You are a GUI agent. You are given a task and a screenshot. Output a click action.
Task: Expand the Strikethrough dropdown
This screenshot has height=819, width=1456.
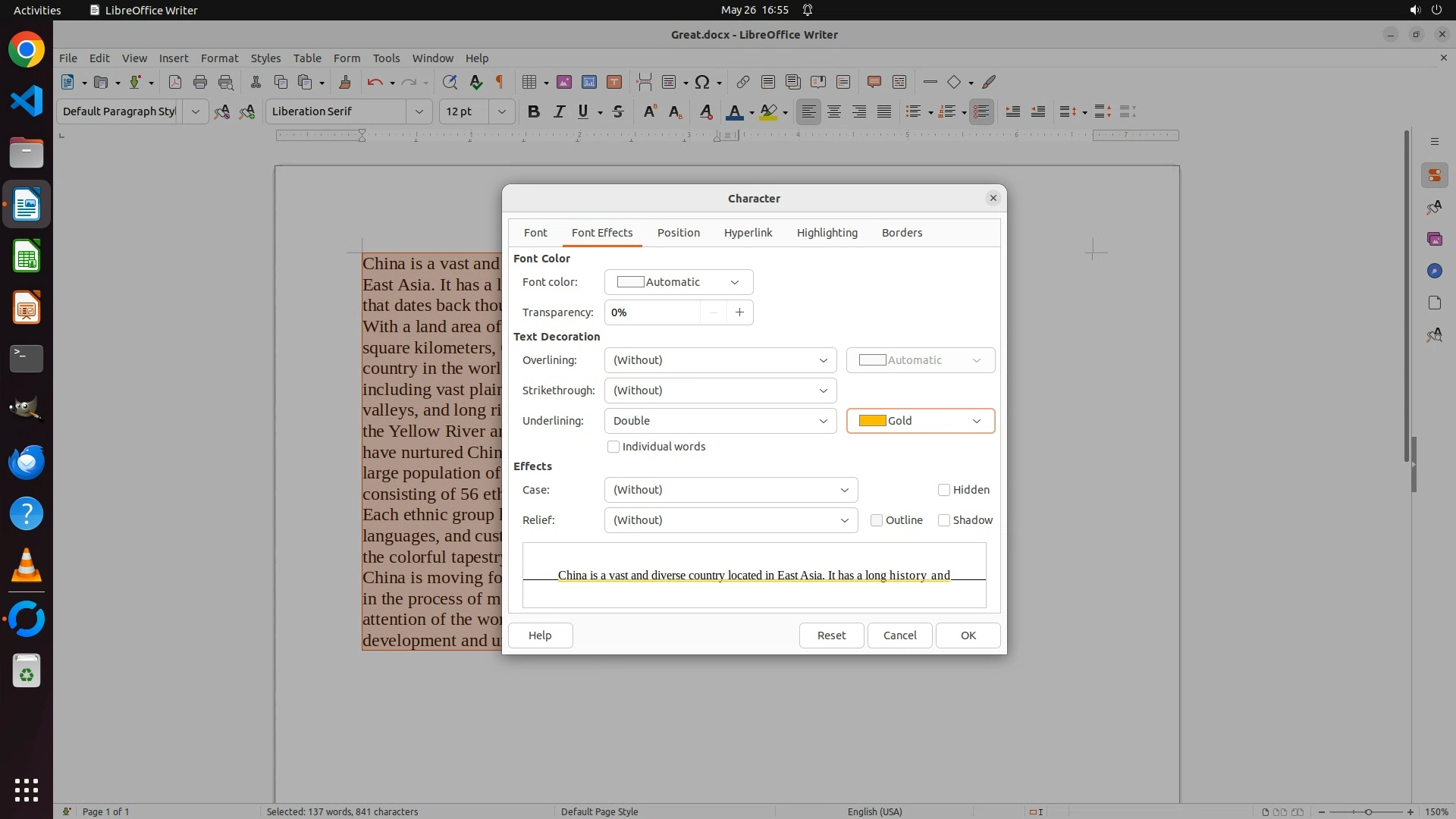click(x=720, y=391)
